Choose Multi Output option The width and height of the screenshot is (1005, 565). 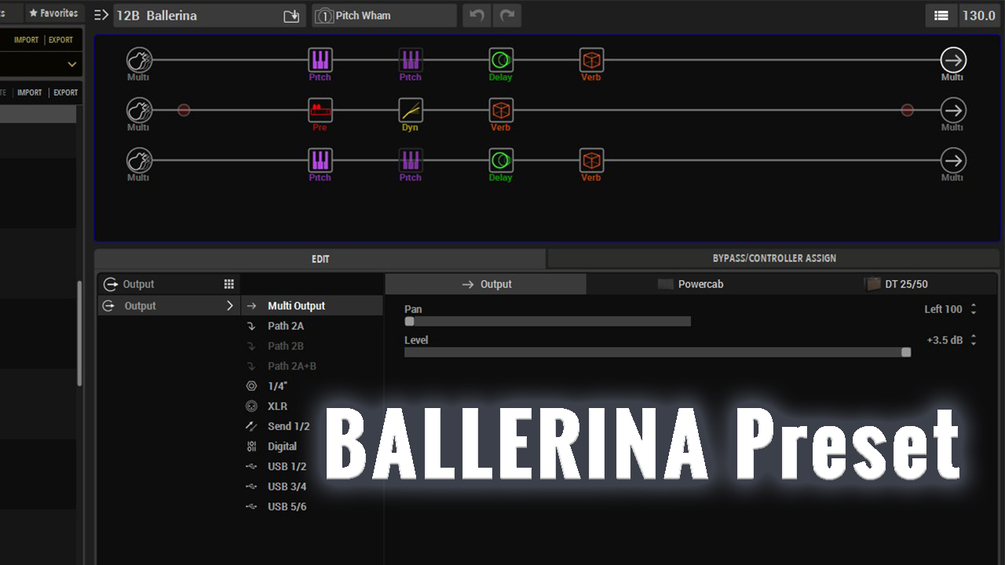click(312, 306)
